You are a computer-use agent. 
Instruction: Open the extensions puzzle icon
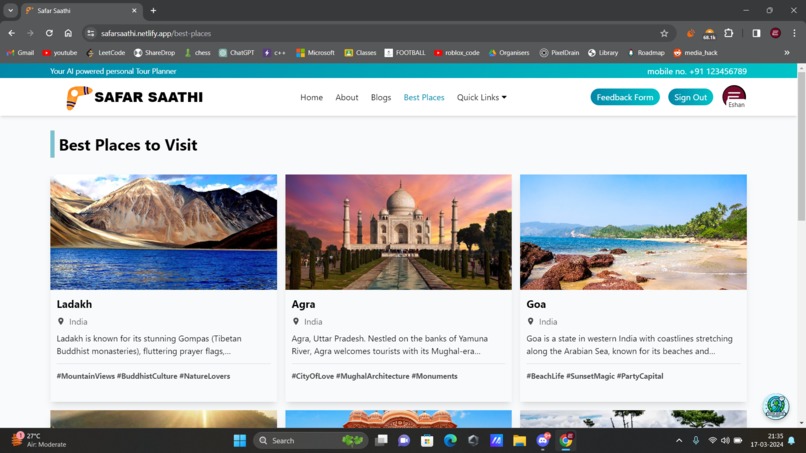click(728, 33)
